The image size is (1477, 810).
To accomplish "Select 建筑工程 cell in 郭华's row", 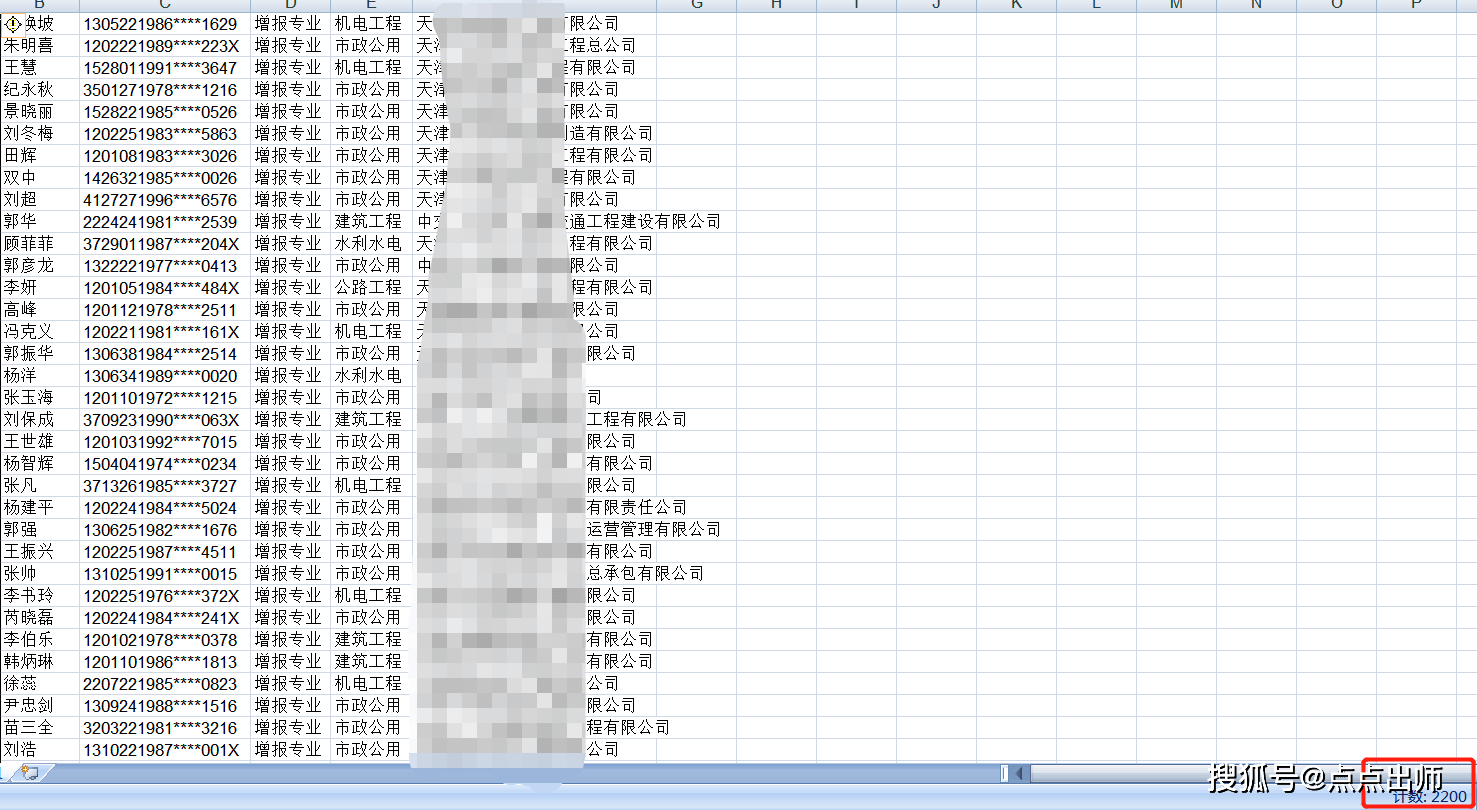I will coord(371,221).
